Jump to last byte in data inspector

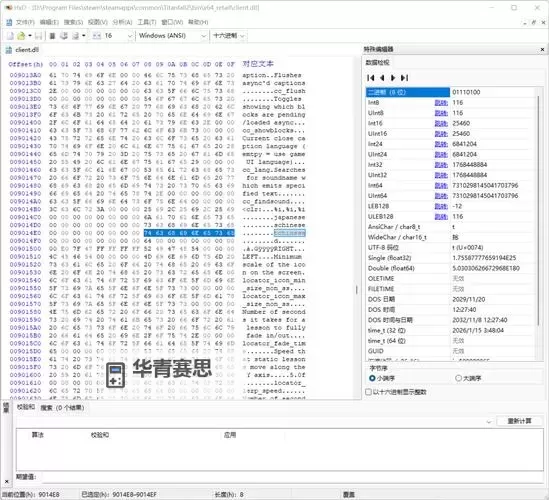pyautogui.click(x=404, y=78)
